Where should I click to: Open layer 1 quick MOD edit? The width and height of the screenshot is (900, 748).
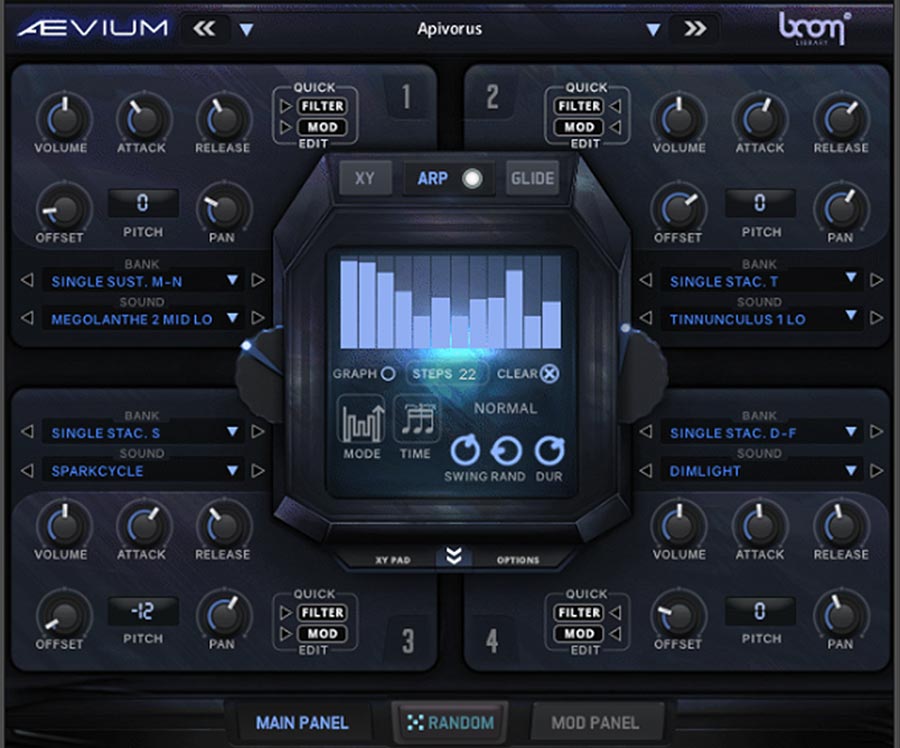click(323, 127)
